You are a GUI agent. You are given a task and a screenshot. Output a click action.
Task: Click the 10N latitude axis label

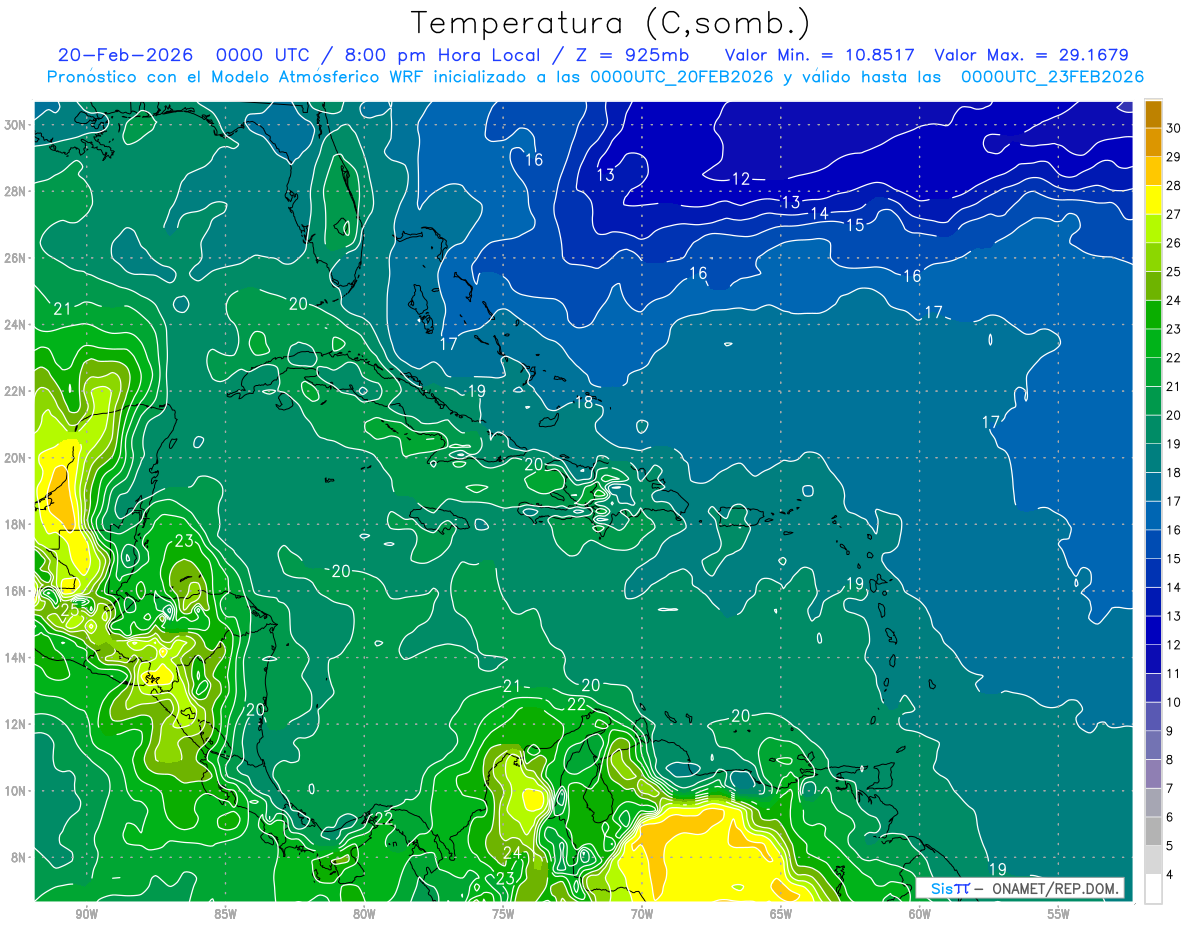click(16, 791)
